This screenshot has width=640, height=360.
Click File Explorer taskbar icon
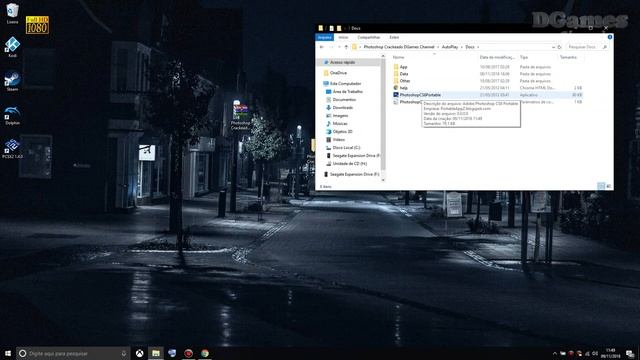tap(156, 353)
